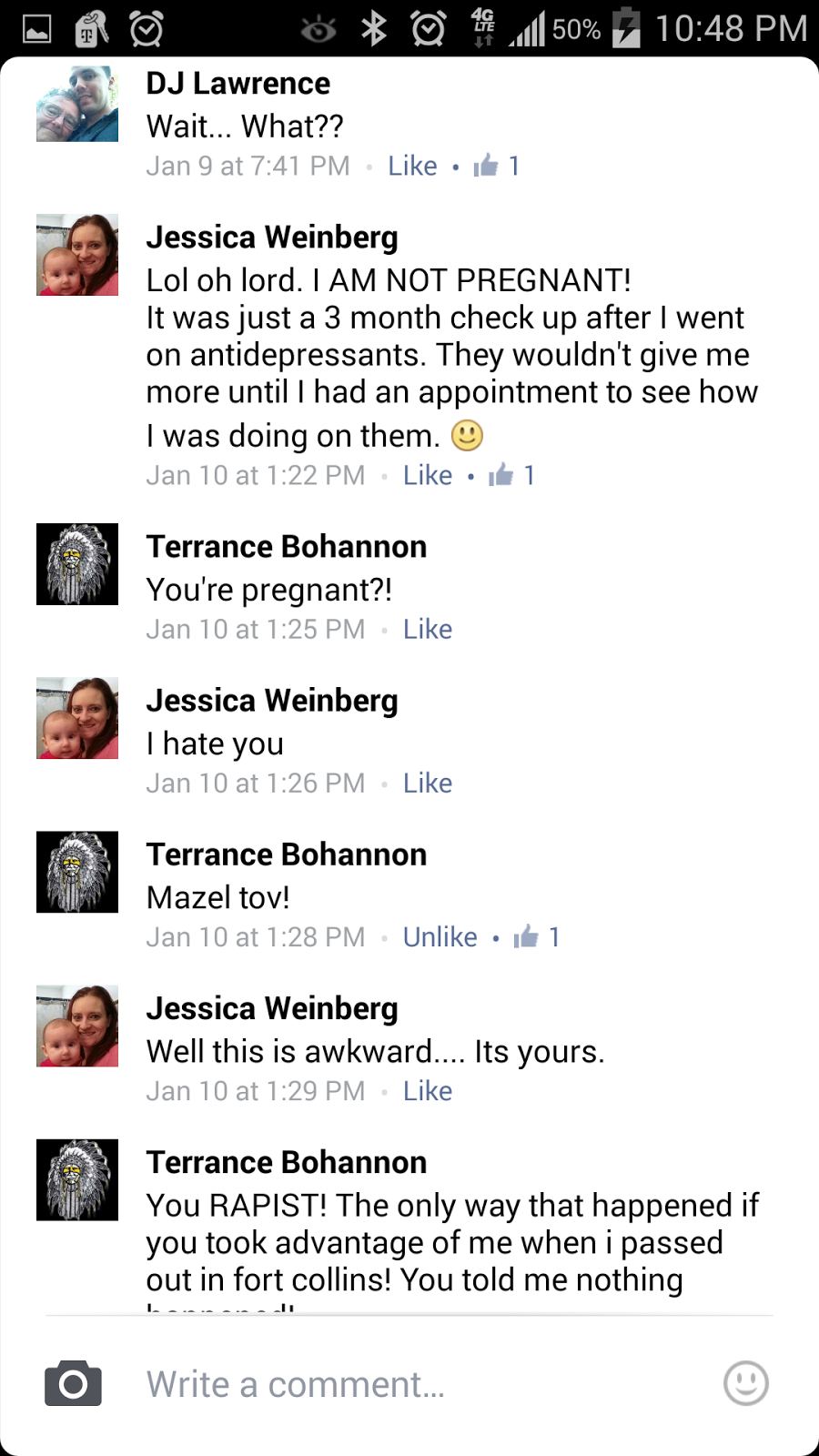Image resolution: width=819 pixels, height=1456 pixels.
Task: Like the "Well this is awkward" comment
Action: click(428, 1090)
